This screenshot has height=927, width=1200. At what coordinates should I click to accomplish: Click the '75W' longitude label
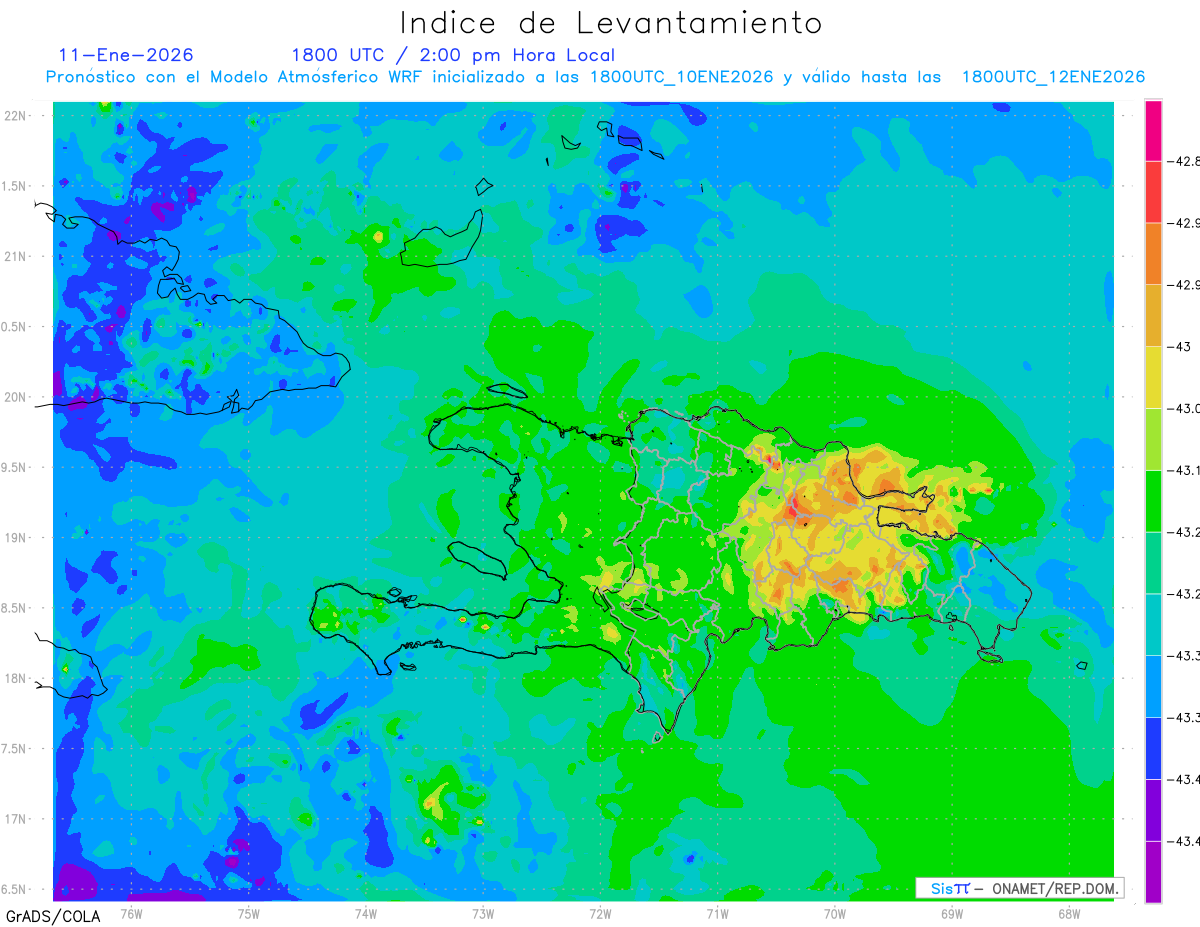tap(249, 912)
